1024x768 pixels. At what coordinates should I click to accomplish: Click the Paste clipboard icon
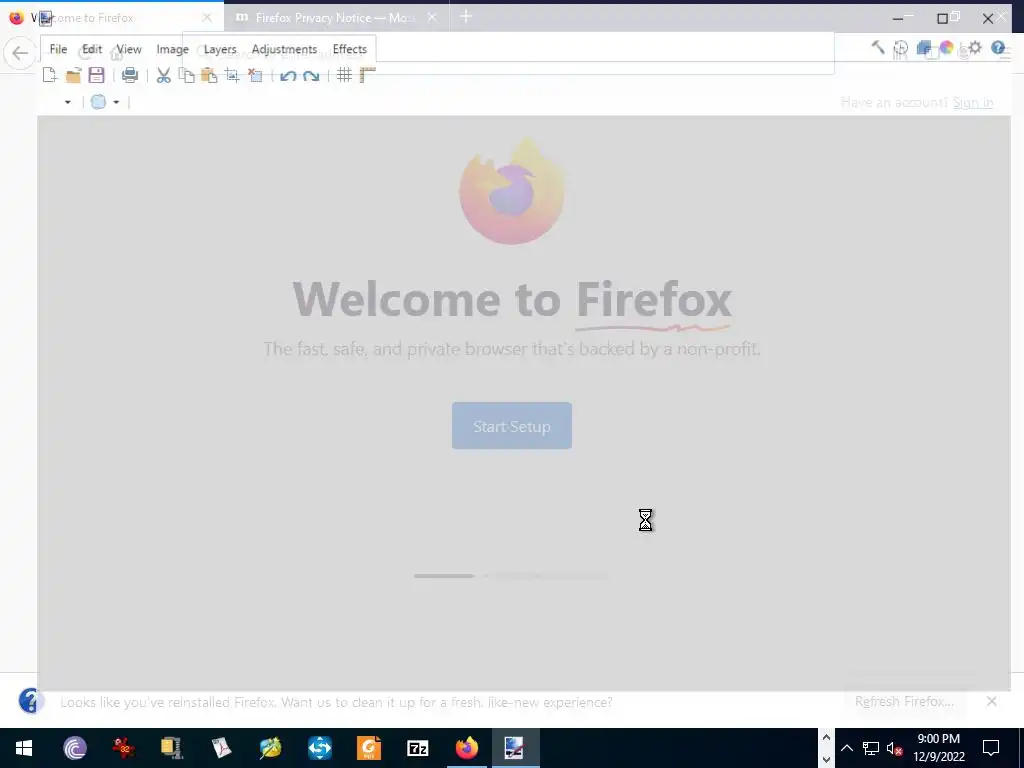(x=209, y=75)
